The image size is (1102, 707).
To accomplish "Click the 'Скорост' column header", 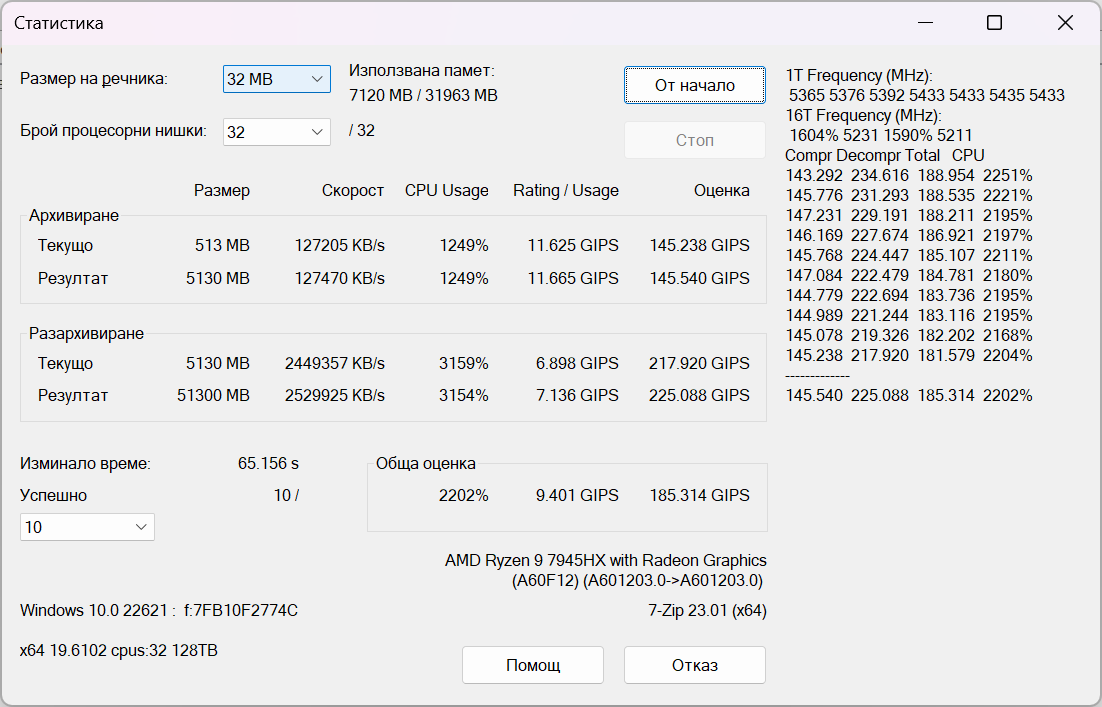I will tap(353, 190).
